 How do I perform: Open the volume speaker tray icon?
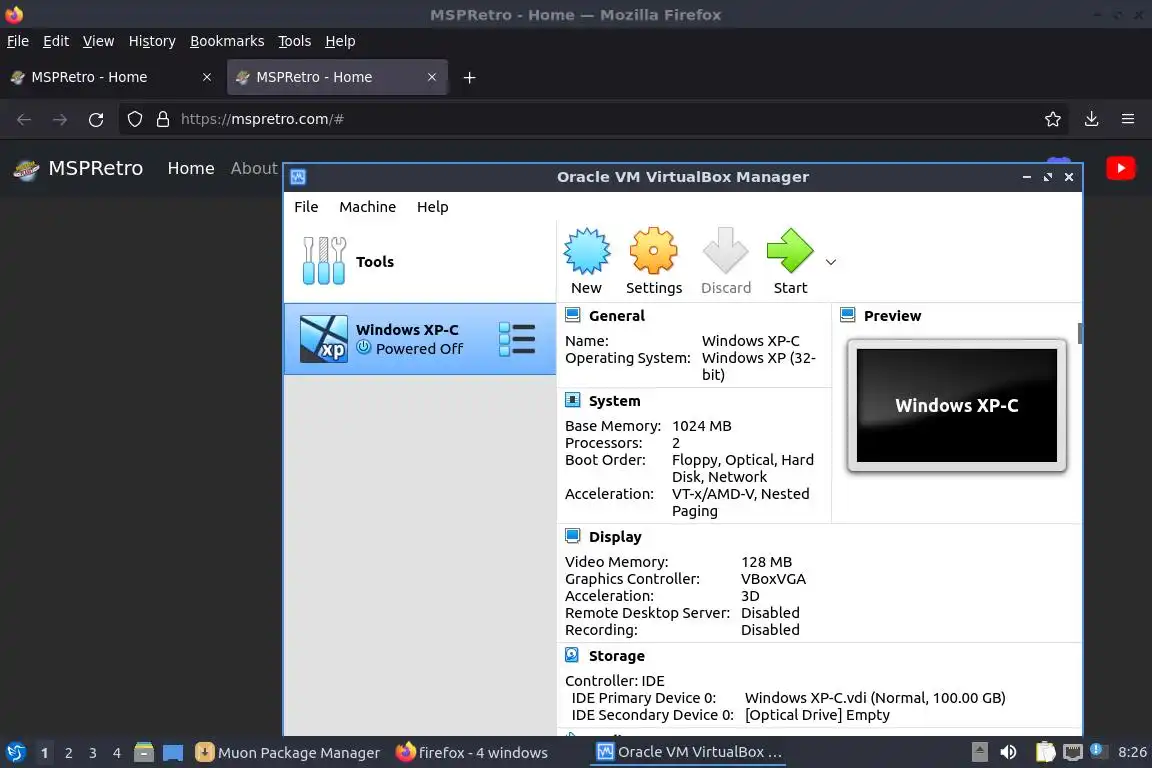(x=1008, y=752)
